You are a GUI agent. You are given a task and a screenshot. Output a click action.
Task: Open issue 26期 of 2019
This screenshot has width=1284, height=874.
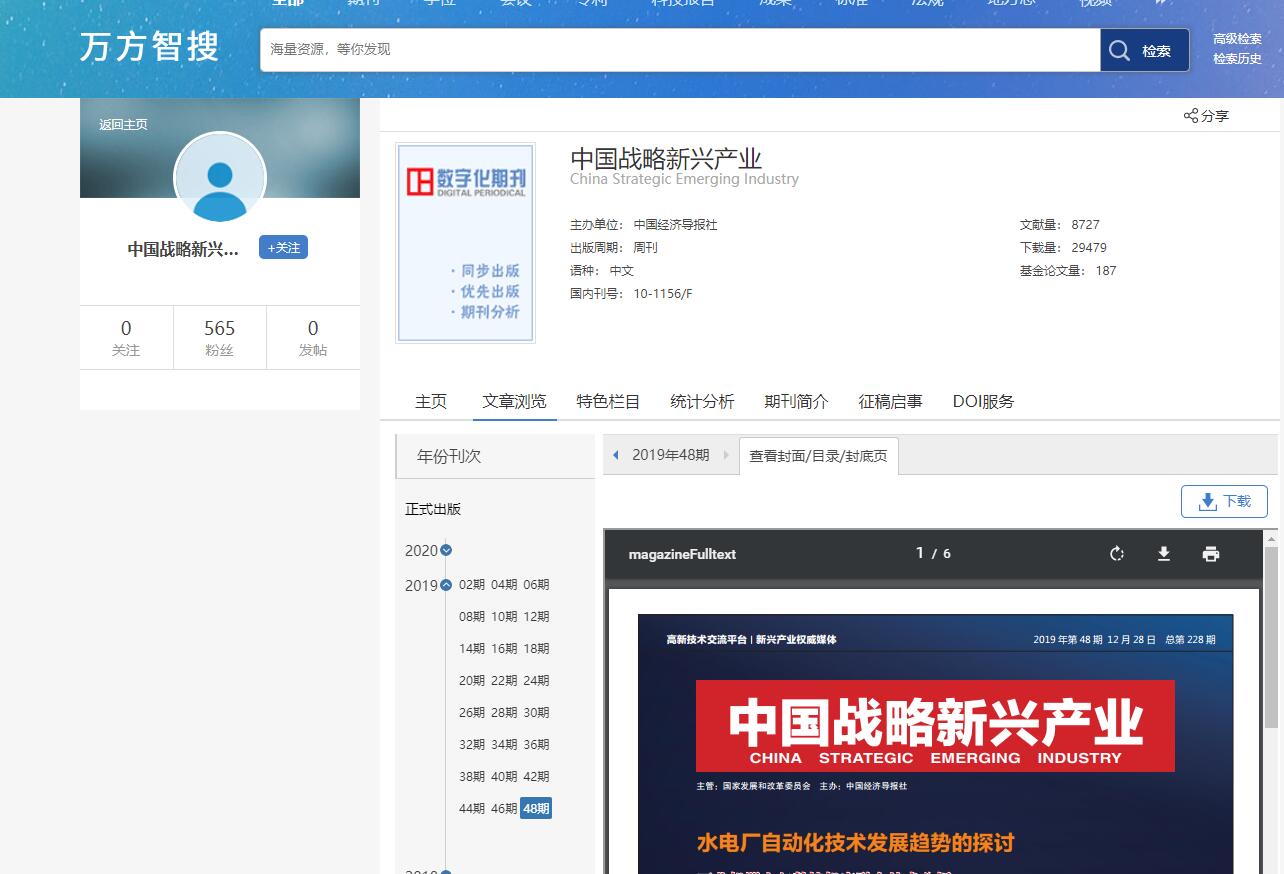pyautogui.click(x=472, y=713)
